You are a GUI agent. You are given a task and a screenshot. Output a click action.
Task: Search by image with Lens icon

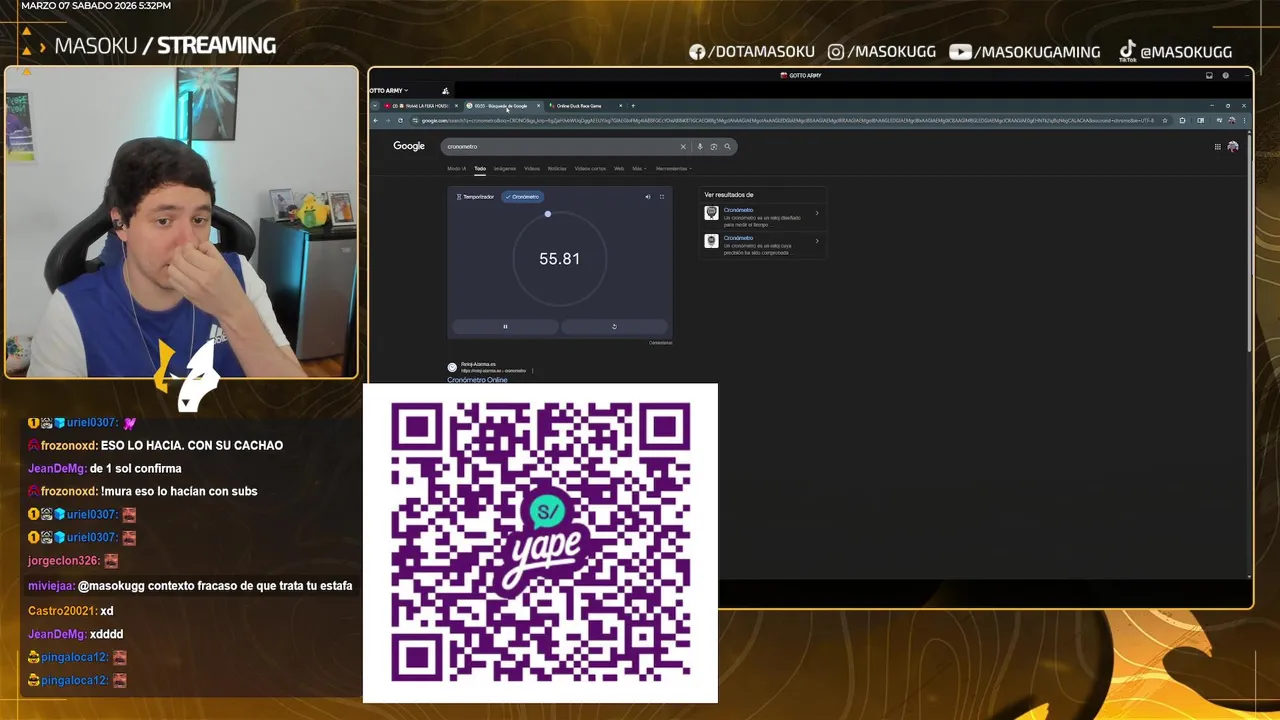(714, 146)
